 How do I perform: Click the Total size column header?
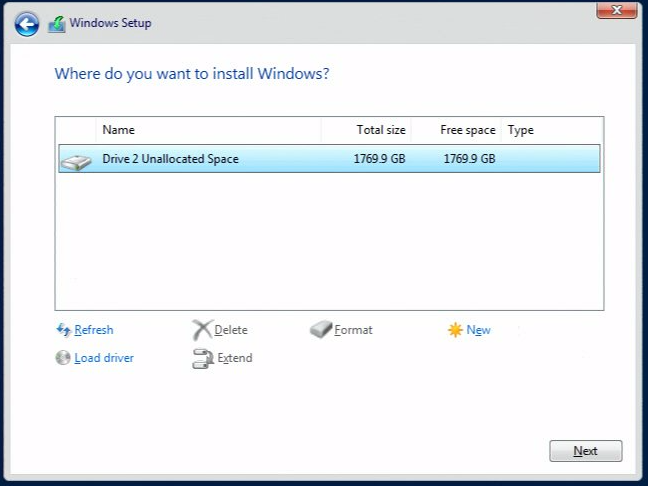tap(366, 130)
